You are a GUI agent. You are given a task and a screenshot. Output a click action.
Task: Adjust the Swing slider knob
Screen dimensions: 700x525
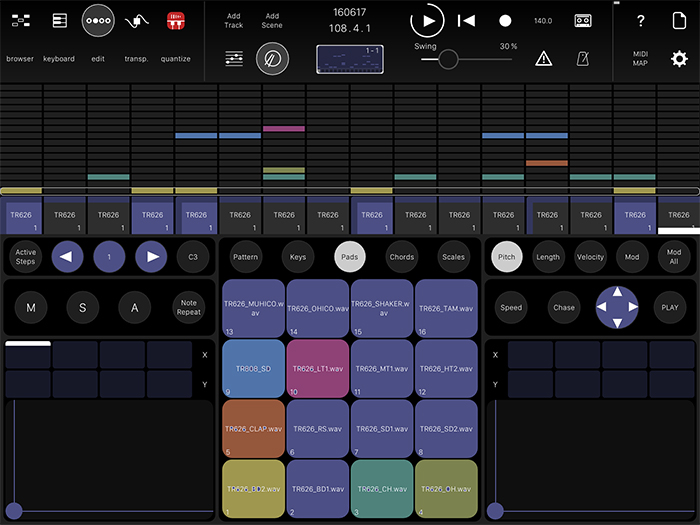448,59
